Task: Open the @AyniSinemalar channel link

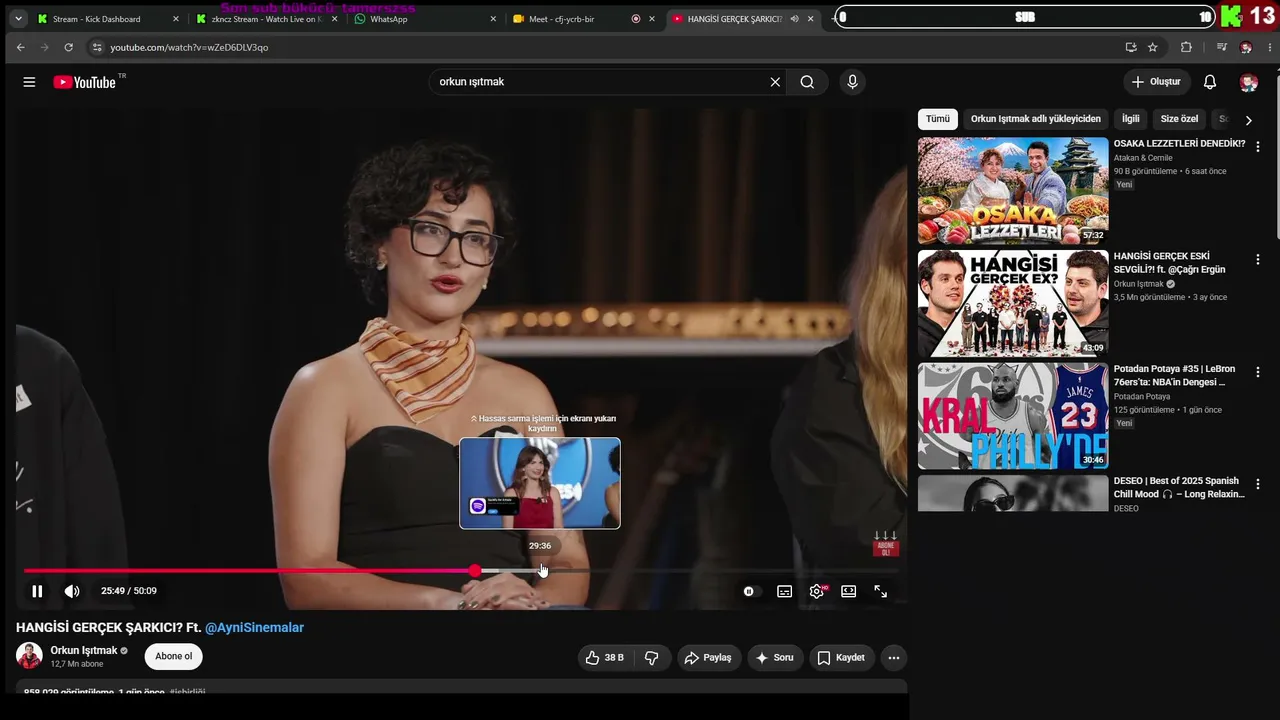Action: 254,628
